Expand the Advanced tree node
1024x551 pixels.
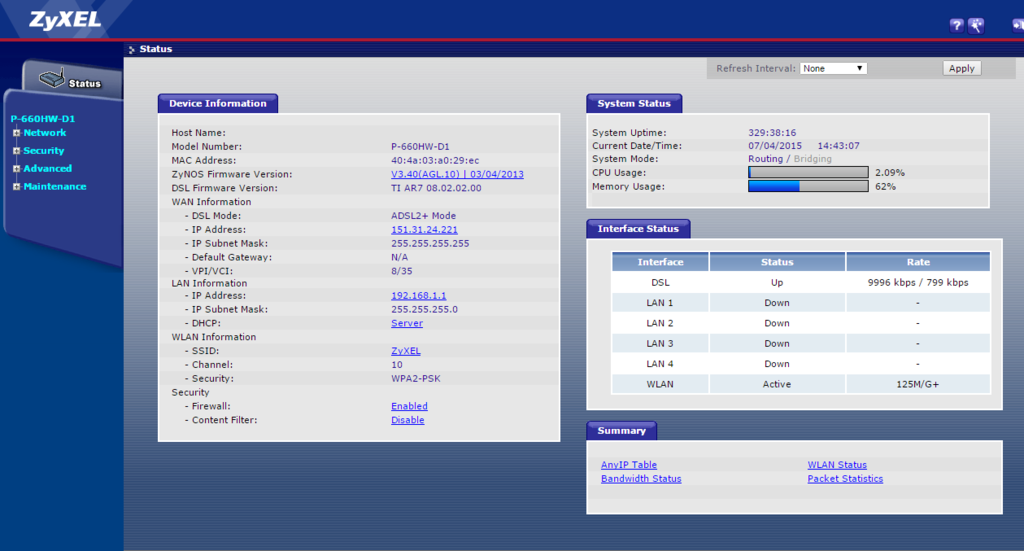17,169
